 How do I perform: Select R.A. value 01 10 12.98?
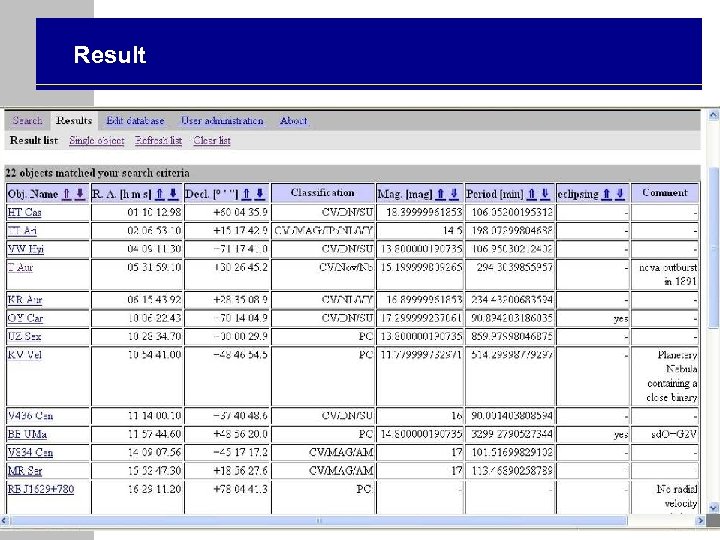154,212
